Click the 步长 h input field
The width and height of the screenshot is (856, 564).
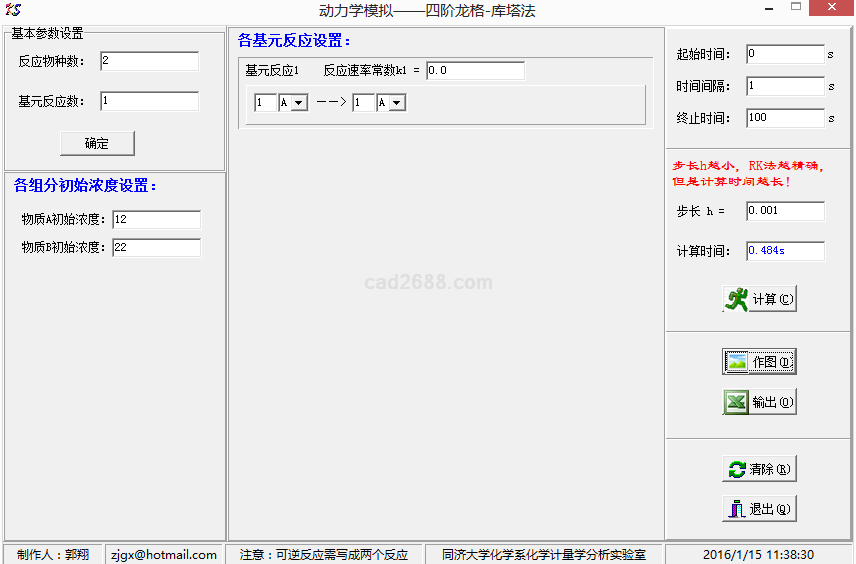(x=784, y=211)
